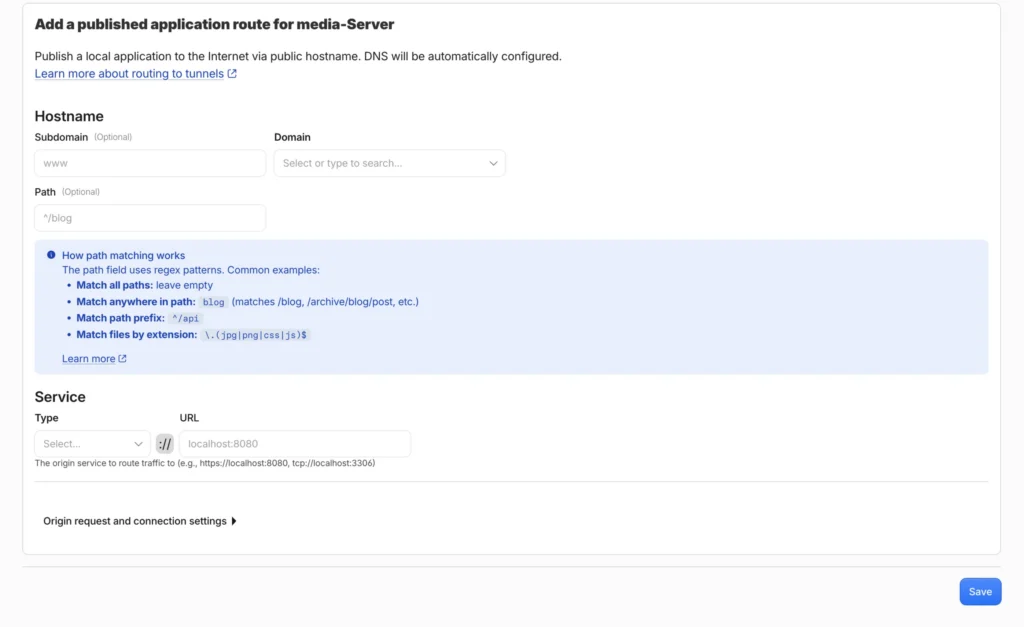Click the Subdomain input field

tap(150, 163)
